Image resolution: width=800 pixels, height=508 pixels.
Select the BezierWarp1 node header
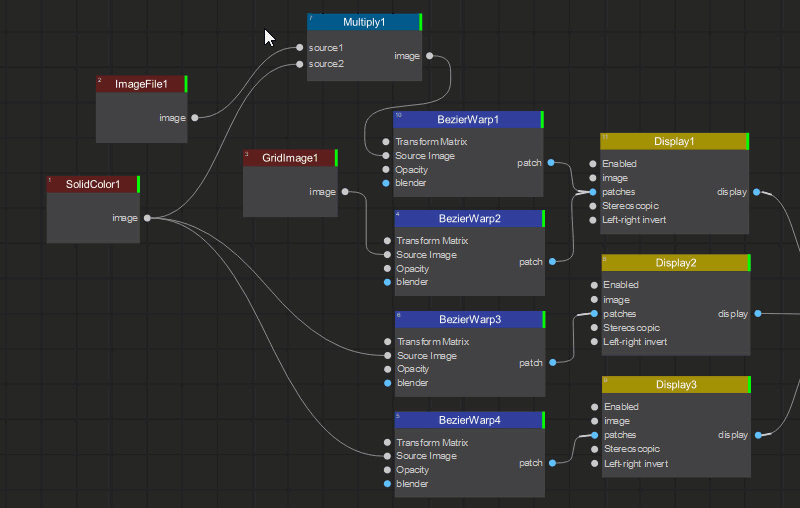click(468, 119)
